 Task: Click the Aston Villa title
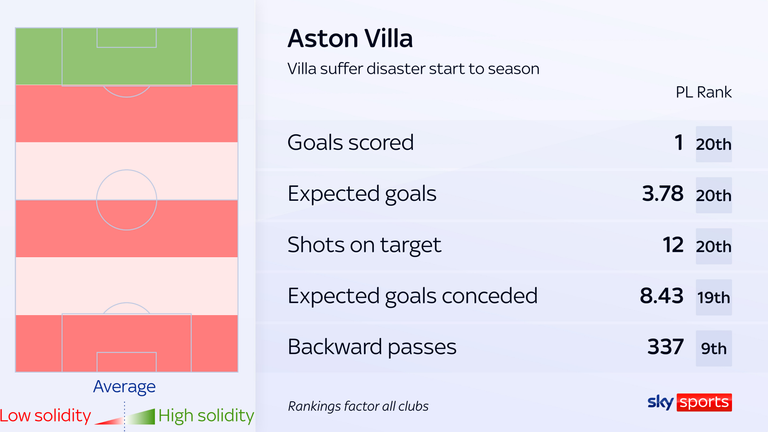[x=349, y=39]
